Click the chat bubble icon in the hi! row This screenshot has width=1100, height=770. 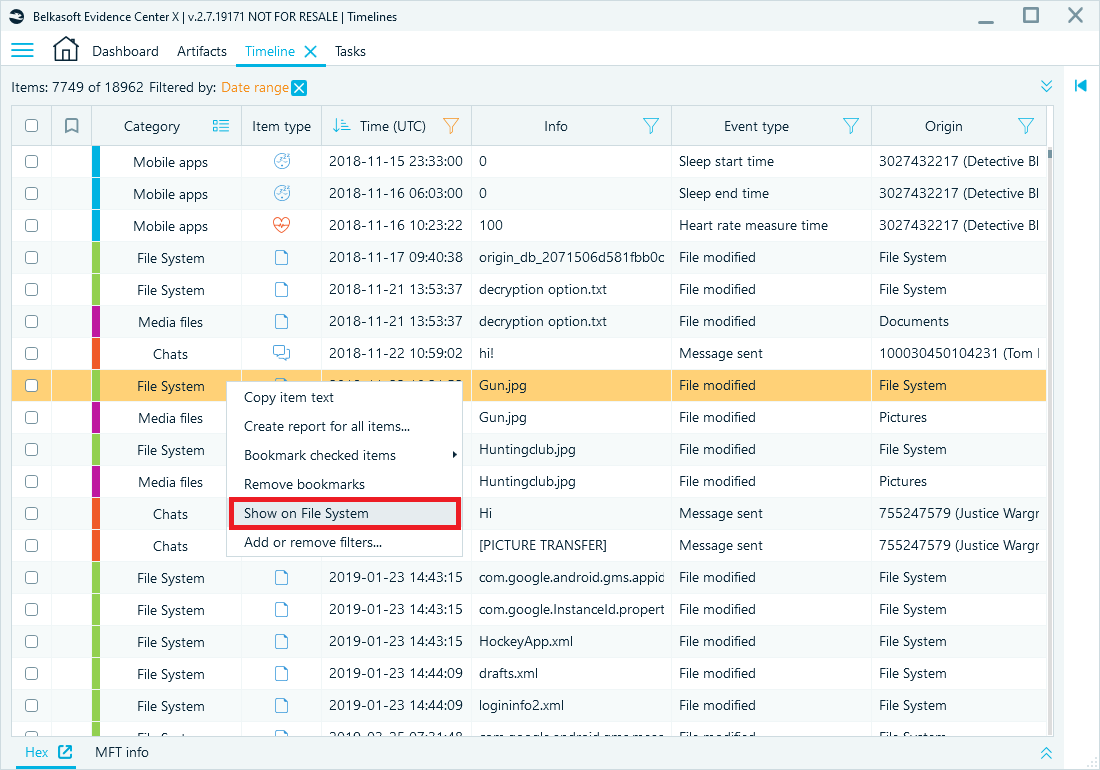(x=281, y=353)
